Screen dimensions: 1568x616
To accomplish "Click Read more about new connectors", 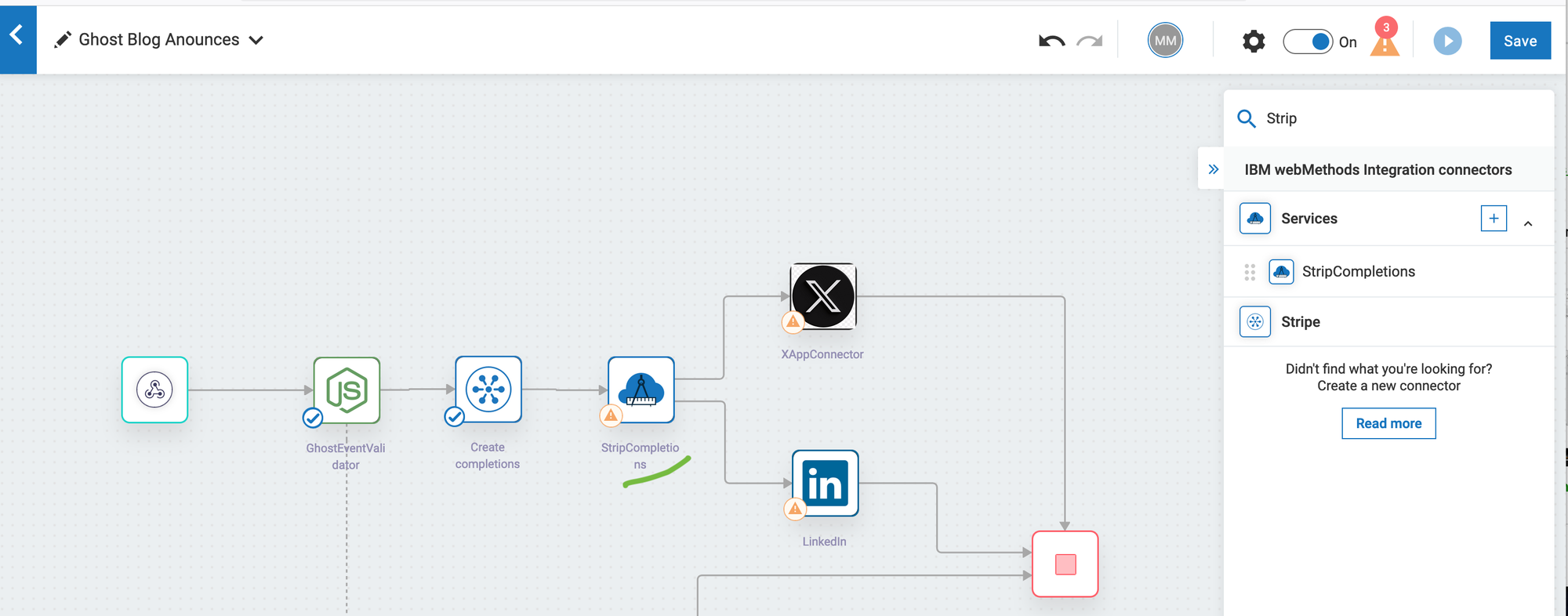I will [1388, 423].
